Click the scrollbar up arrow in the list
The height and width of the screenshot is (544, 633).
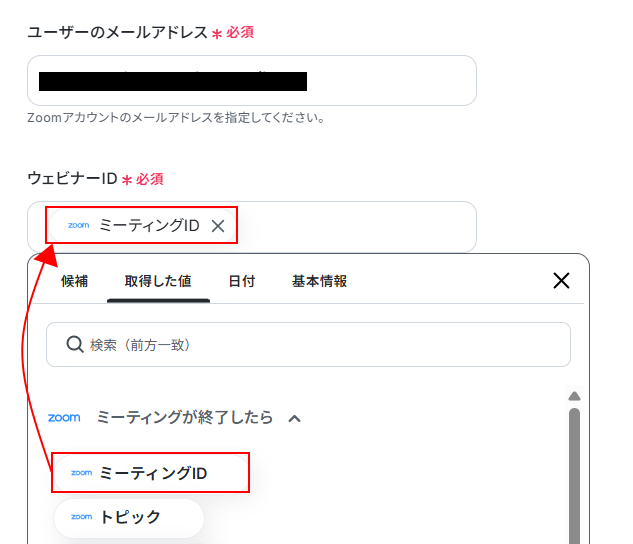coord(574,396)
